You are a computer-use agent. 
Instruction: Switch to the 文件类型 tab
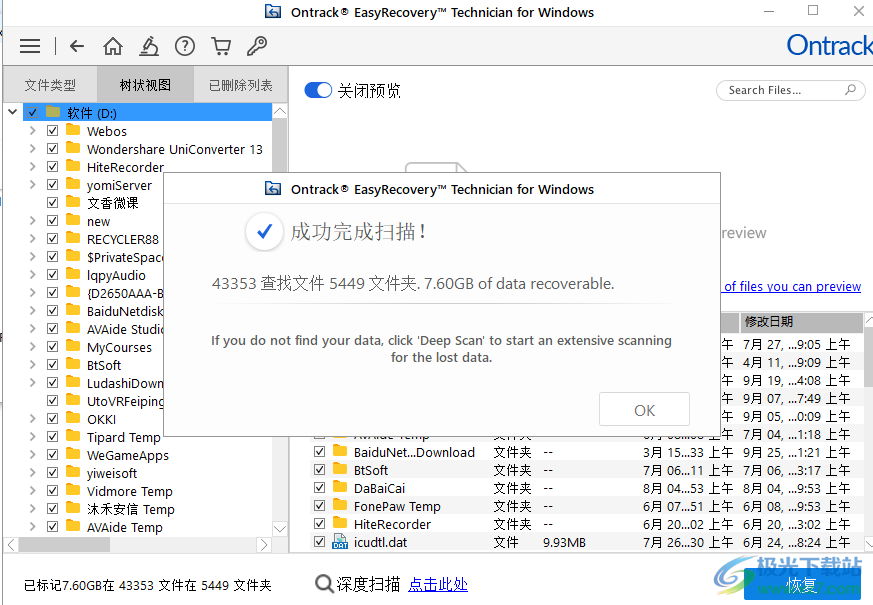pyautogui.click(x=50, y=85)
